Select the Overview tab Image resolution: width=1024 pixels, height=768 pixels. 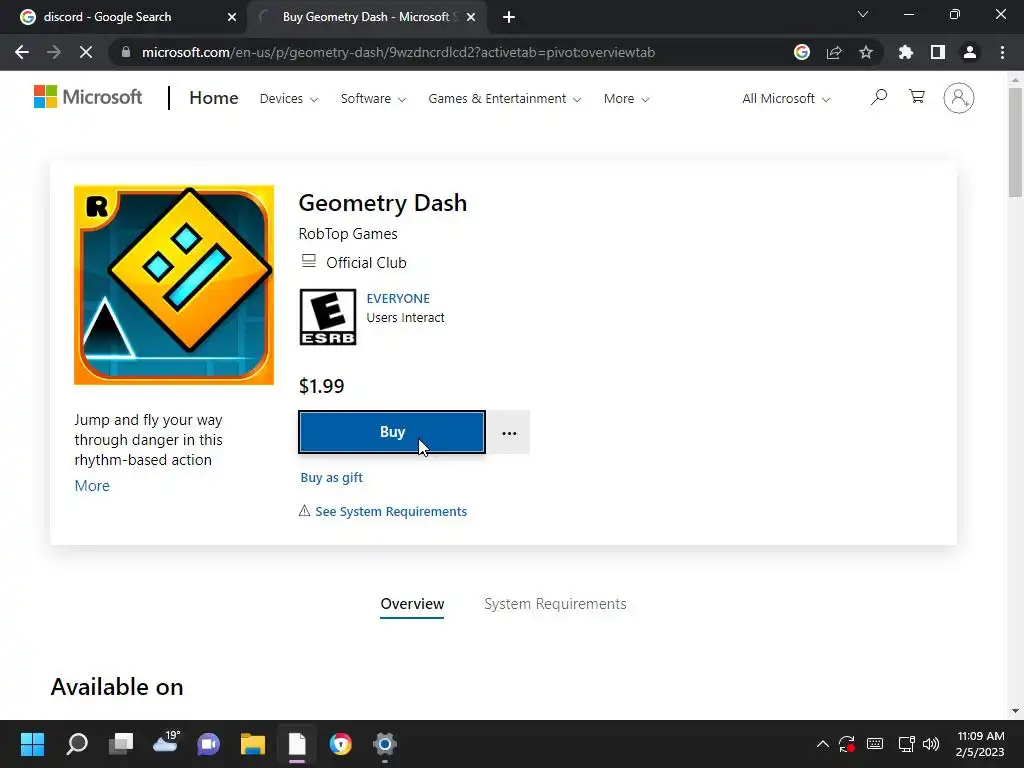pos(412,604)
